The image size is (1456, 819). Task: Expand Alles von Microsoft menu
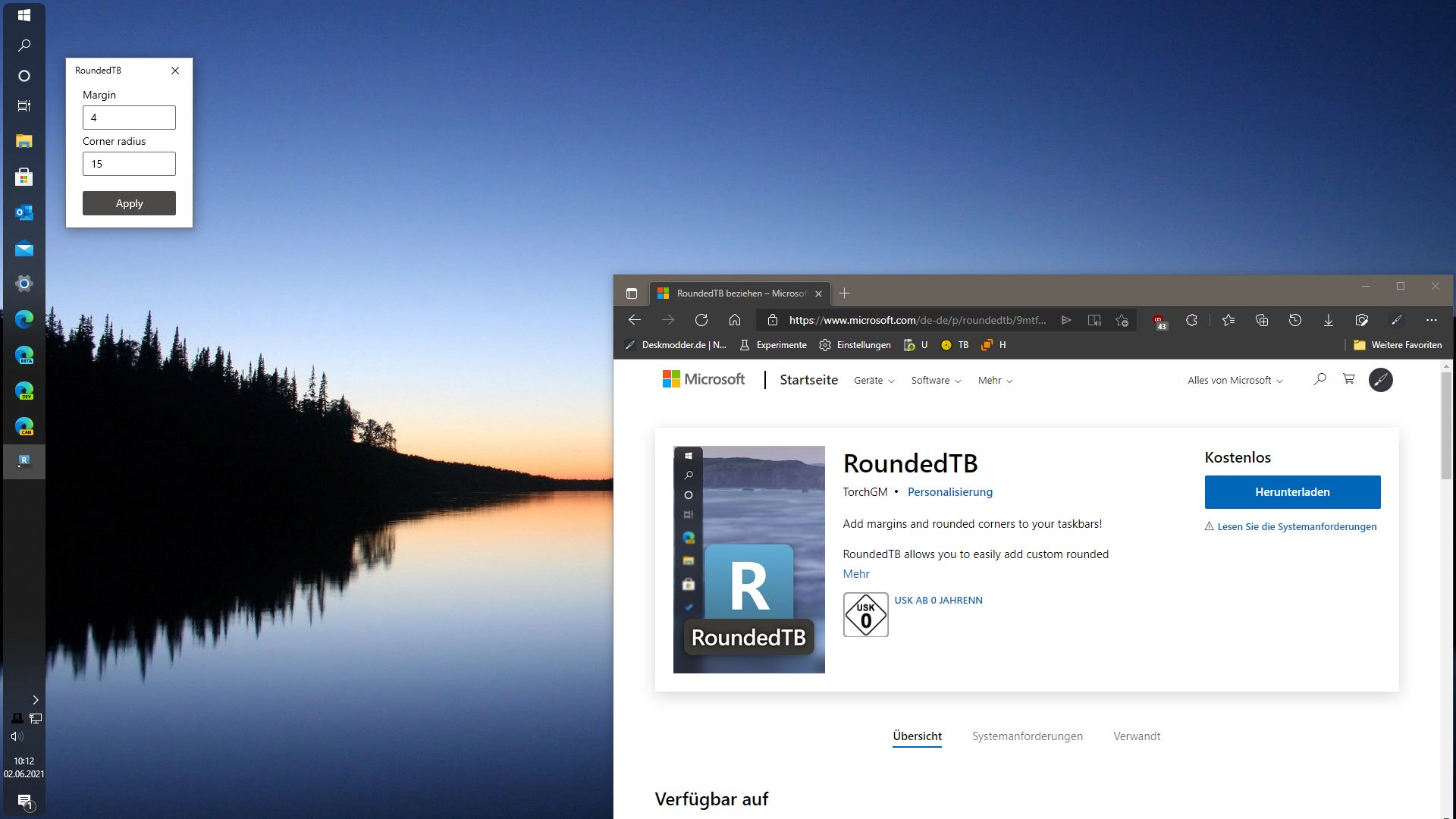(x=1235, y=381)
